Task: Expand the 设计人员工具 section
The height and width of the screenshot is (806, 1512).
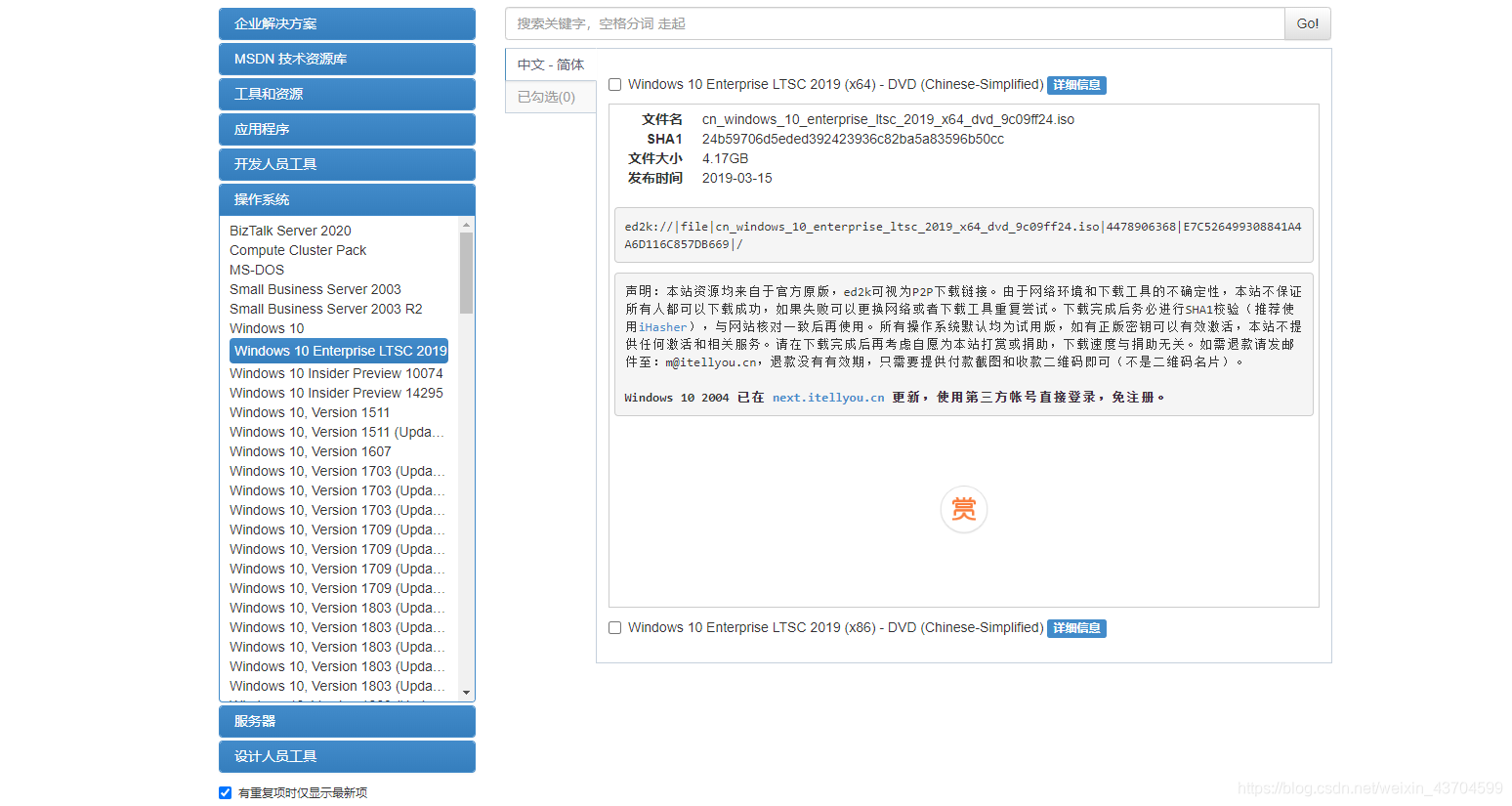Action: coord(347,756)
